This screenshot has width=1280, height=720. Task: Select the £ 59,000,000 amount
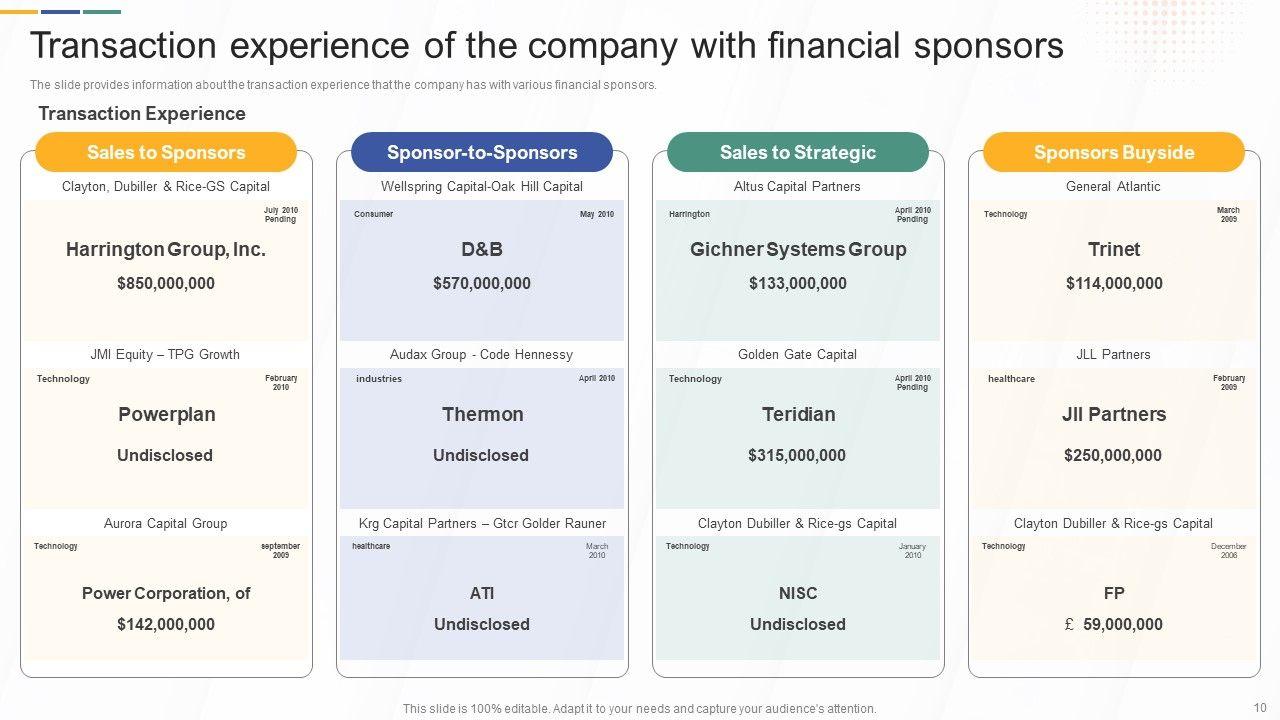pyautogui.click(x=1113, y=624)
